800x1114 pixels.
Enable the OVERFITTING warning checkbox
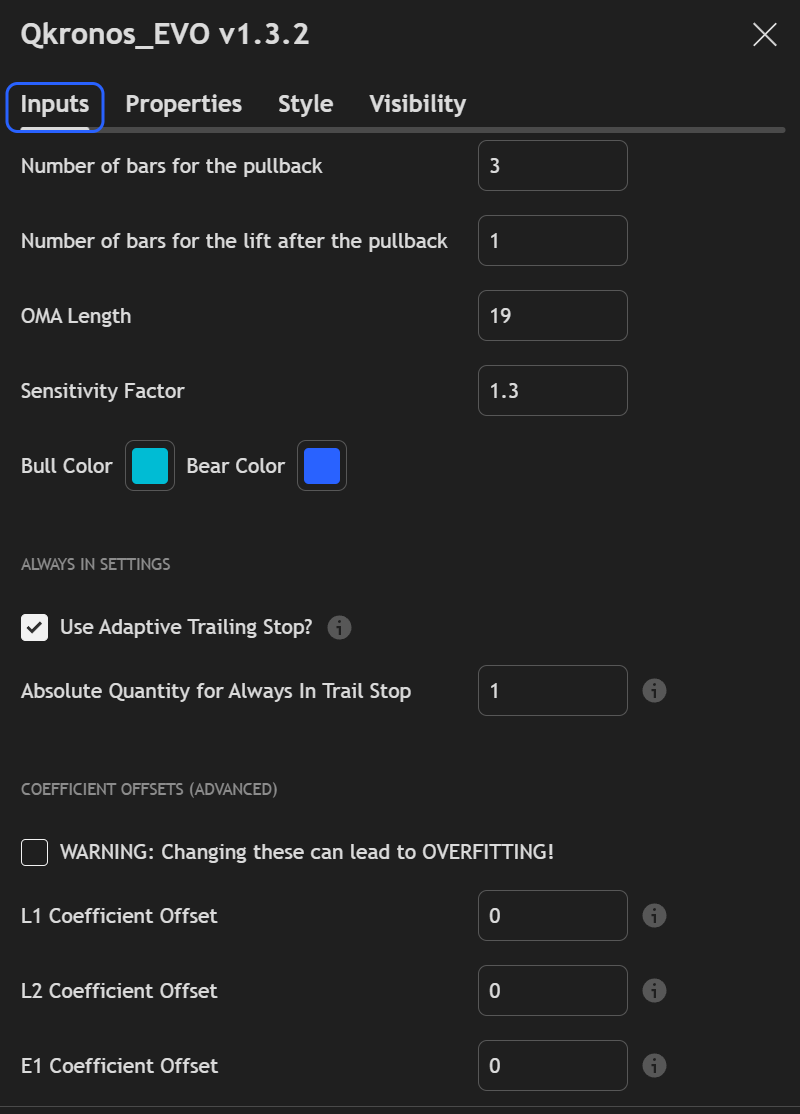(35, 853)
